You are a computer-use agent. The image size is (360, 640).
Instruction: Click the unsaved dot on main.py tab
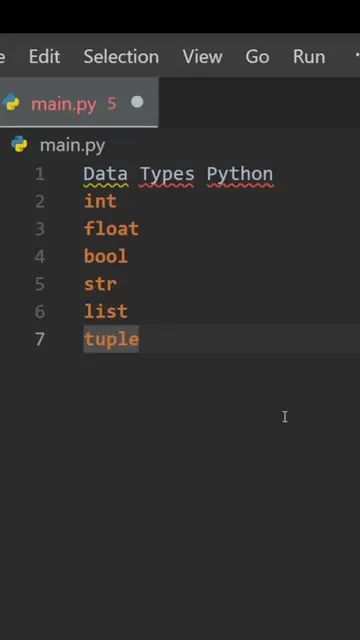[137, 102]
